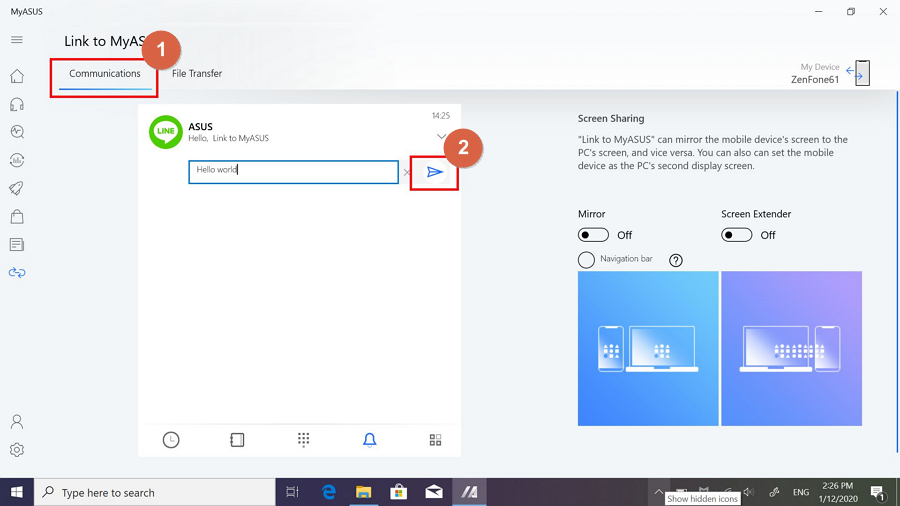Image resolution: width=900 pixels, height=506 pixels.
Task: Open Settings gear in sidebar
Action: 17,450
